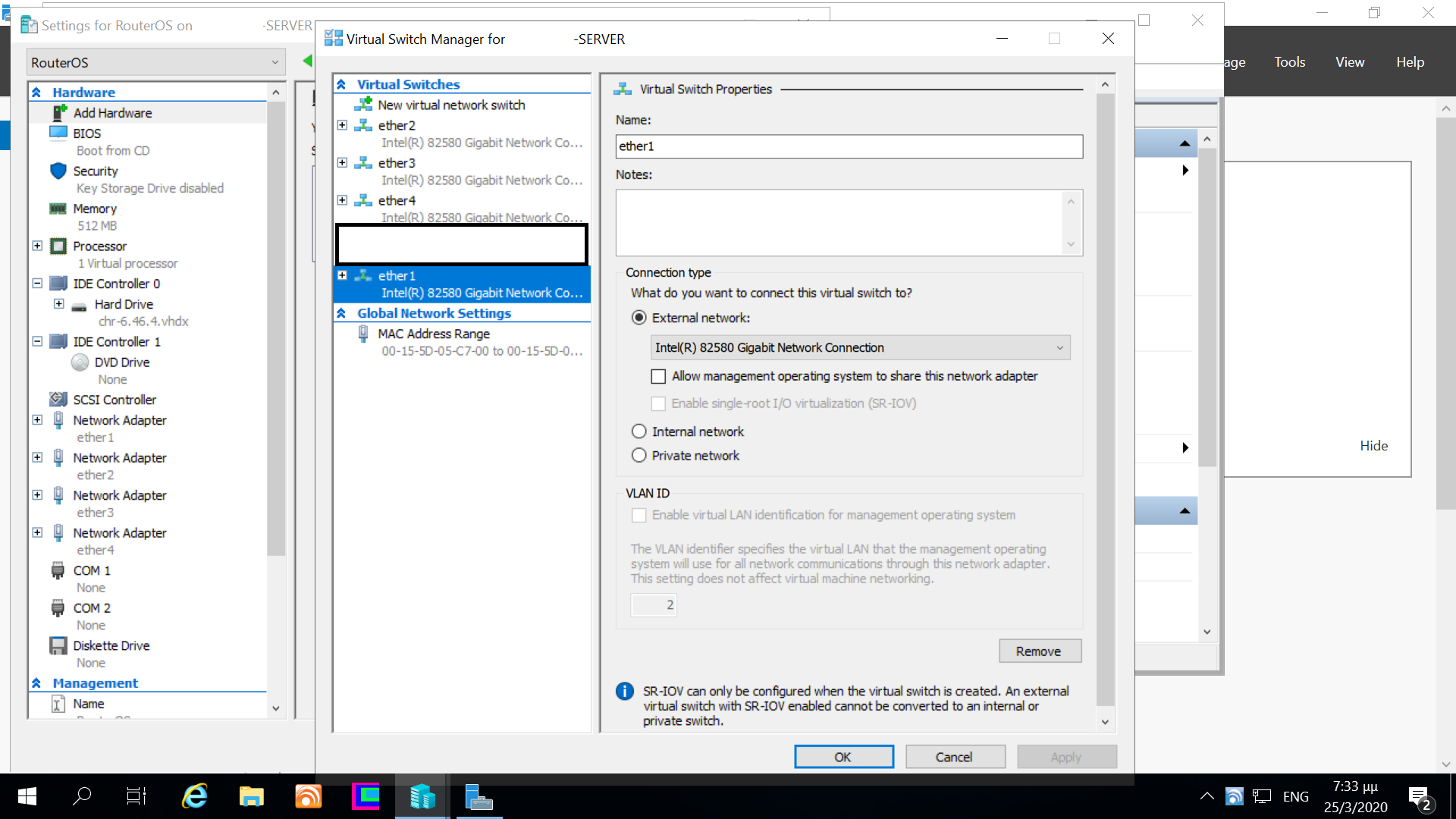Click the Security shield icon

[58, 171]
